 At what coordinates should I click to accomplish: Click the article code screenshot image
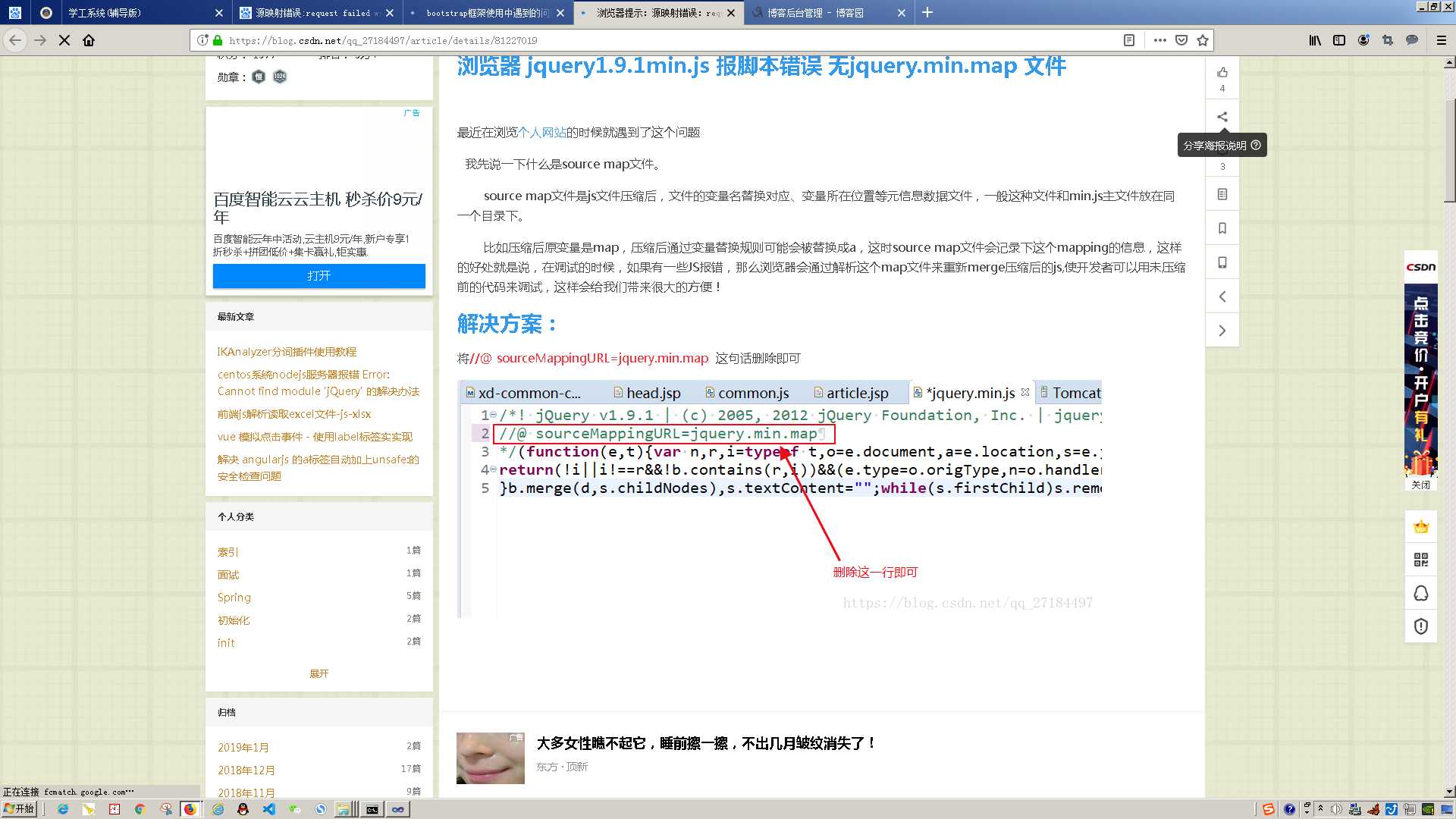pos(779,498)
